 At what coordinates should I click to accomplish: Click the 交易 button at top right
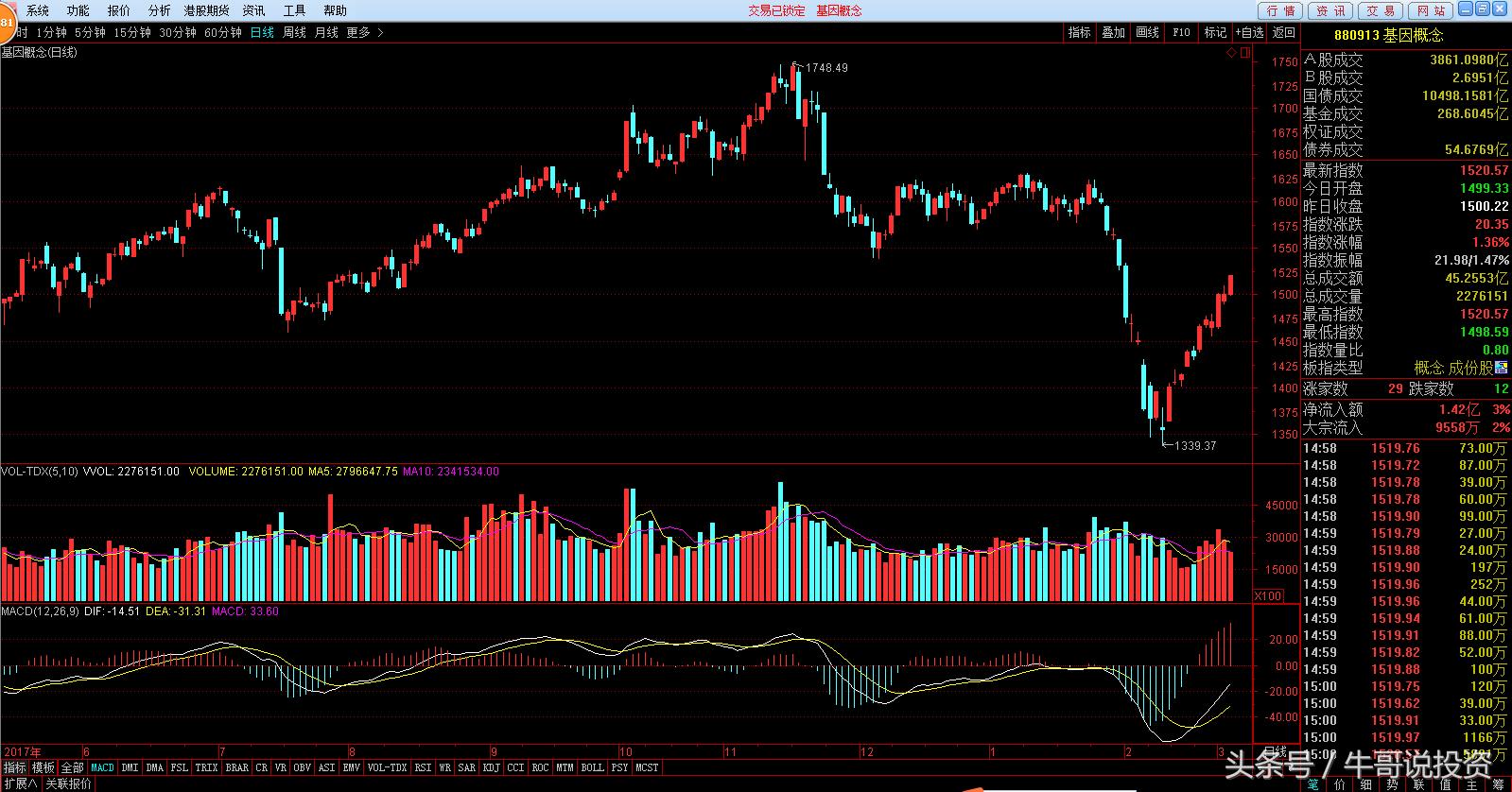pyautogui.click(x=1381, y=10)
